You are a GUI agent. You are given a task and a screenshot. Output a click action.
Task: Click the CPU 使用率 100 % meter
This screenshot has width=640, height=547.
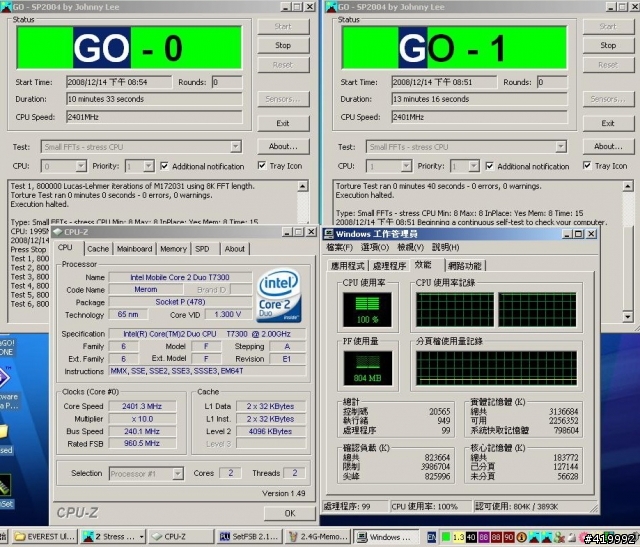coord(367,309)
